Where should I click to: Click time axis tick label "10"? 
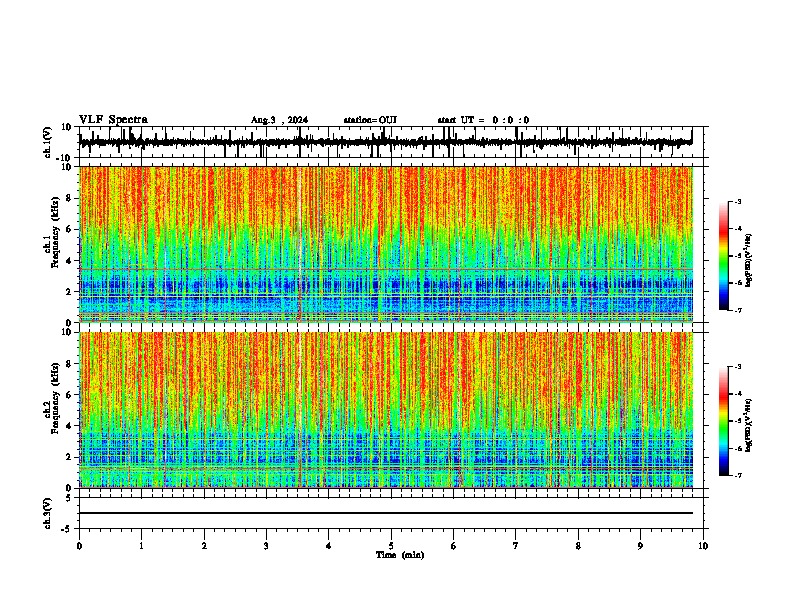coord(703,546)
